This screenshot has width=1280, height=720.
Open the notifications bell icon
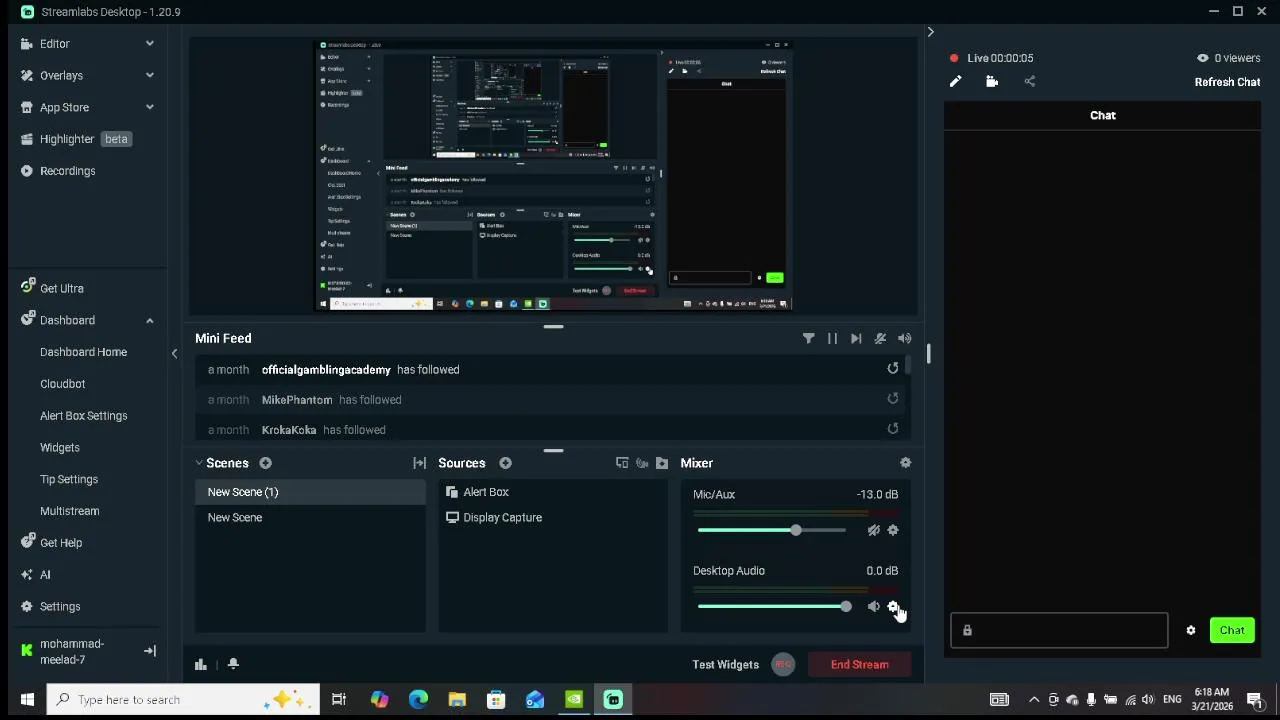coord(233,664)
